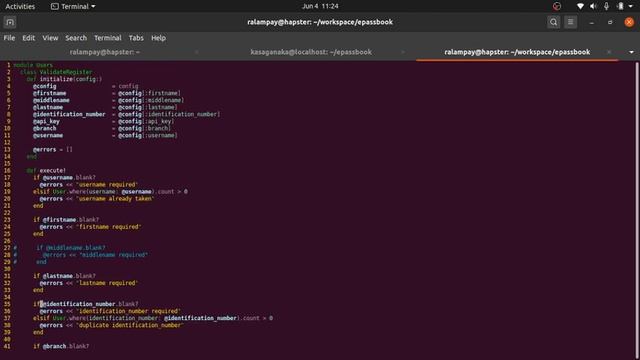Click the battery status icon
This screenshot has width=640, height=360.
[x=620, y=6]
